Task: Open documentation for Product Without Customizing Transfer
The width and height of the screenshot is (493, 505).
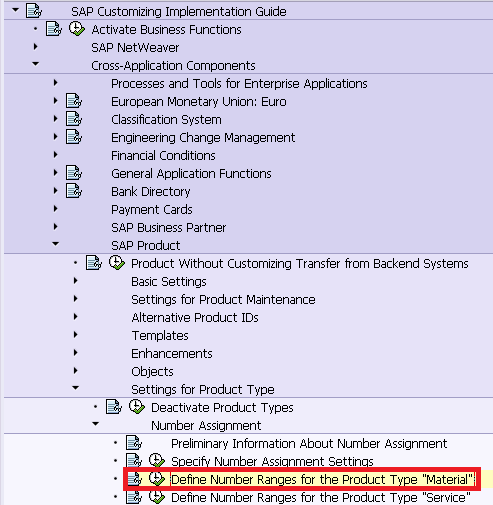Action: point(94,263)
